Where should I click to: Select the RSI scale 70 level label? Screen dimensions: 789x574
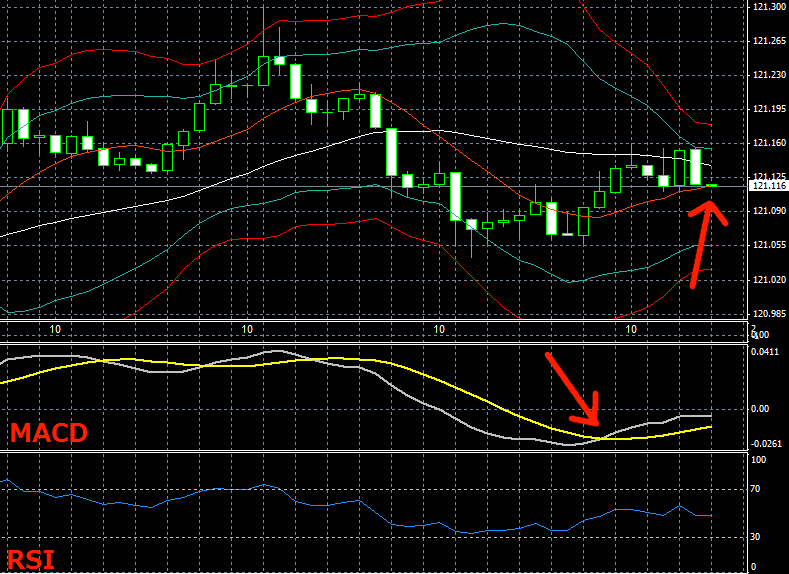[755, 489]
